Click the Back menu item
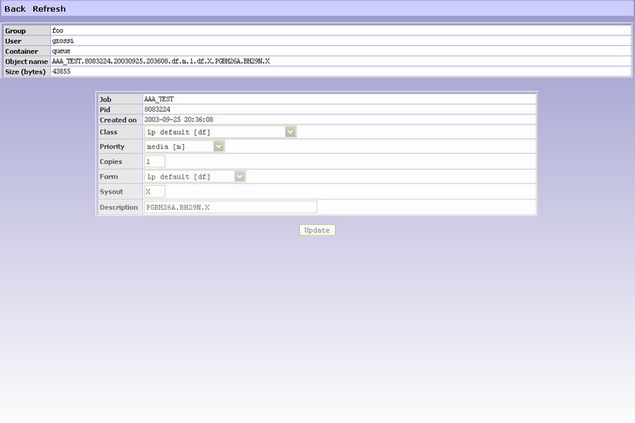 click(15, 9)
